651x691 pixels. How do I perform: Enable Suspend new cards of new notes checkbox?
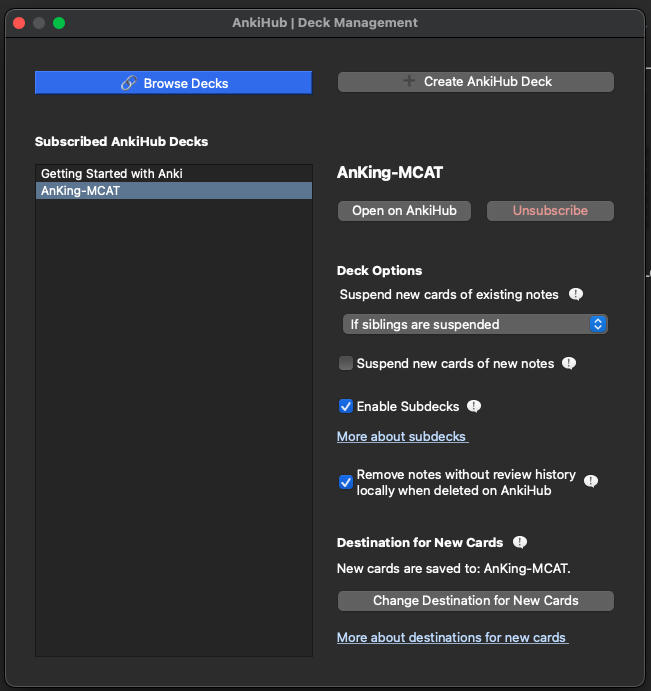[x=346, y=363]
